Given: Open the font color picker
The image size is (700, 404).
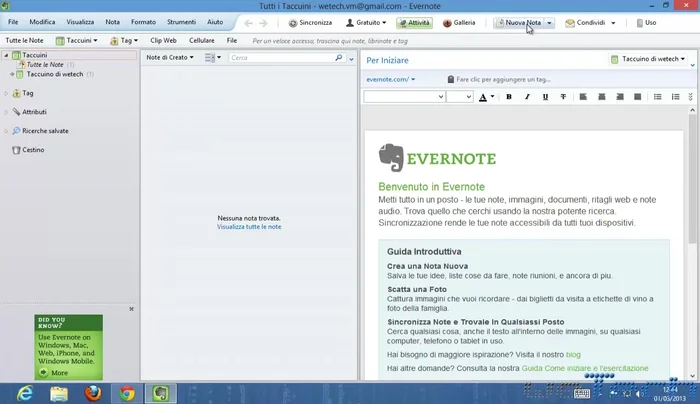Looking at the screenshot, I should [x=486, y=97].
